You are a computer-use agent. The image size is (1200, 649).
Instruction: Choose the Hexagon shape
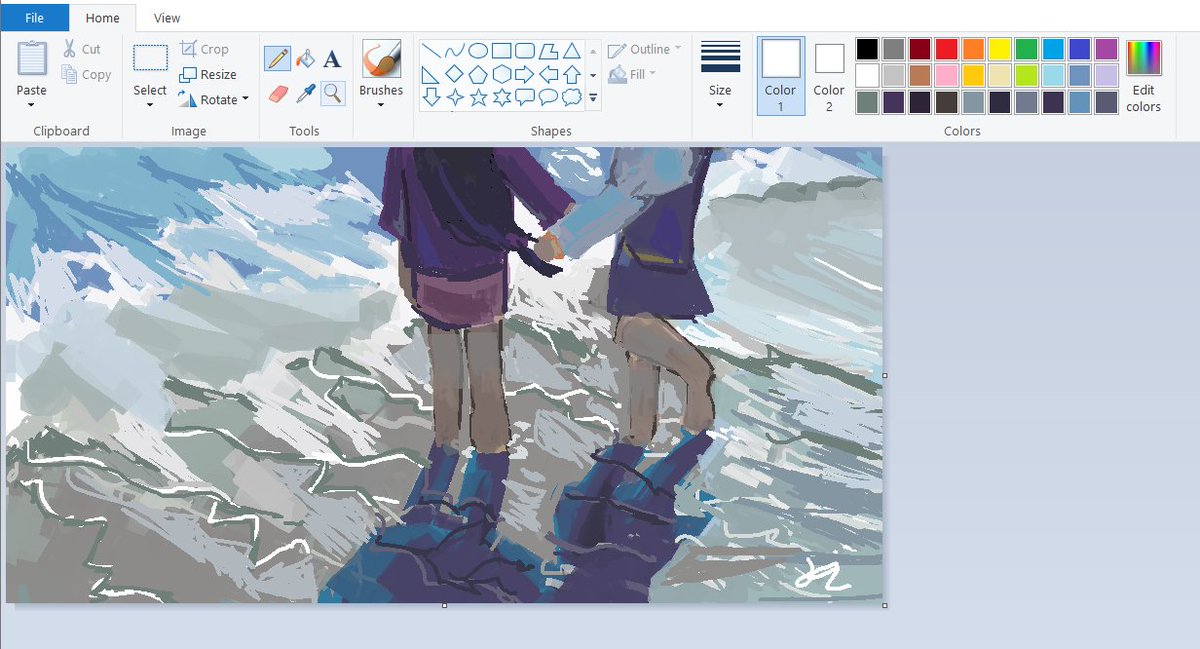point(502,74)
